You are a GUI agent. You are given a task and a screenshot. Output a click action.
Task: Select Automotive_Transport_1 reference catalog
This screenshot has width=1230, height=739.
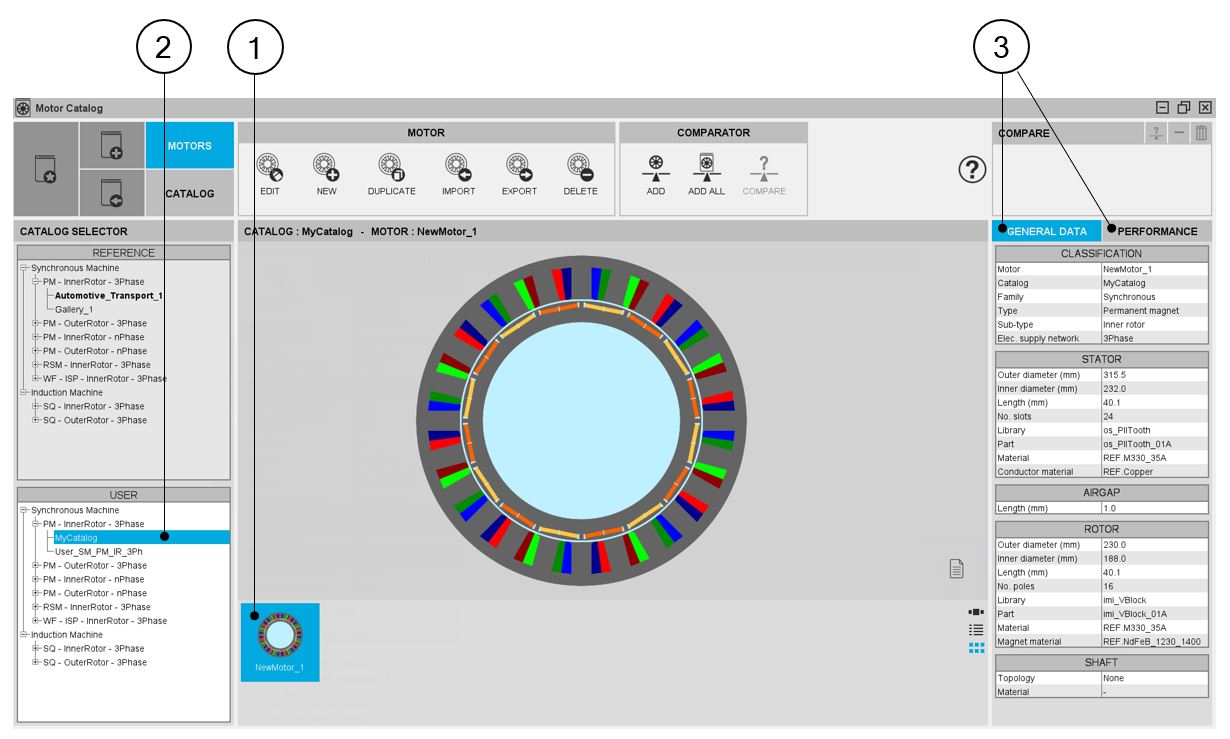pyautogui.click(x=108, y=296)
